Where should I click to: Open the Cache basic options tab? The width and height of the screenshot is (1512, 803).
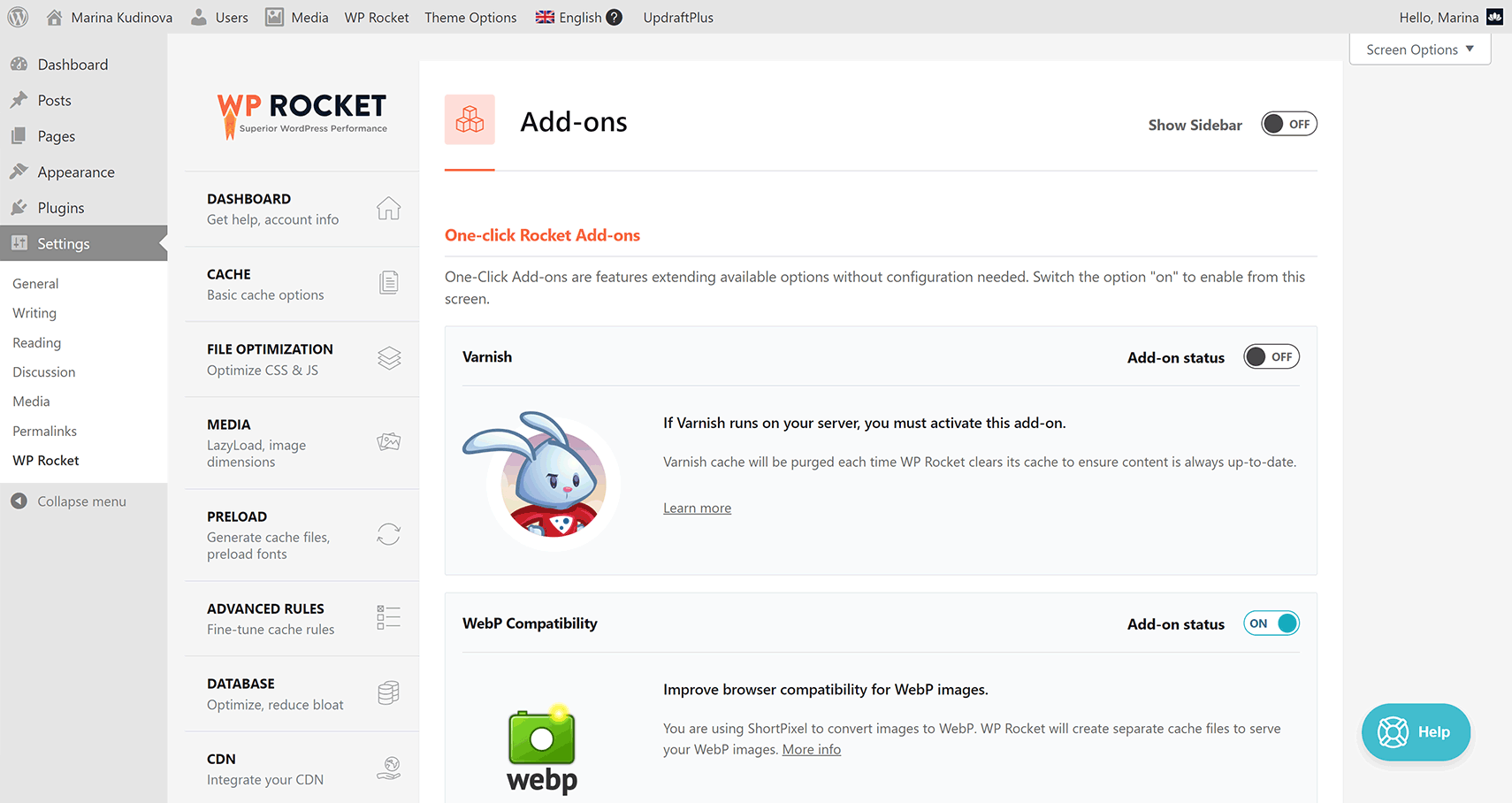pyautogui.click(x=302, y=284)
